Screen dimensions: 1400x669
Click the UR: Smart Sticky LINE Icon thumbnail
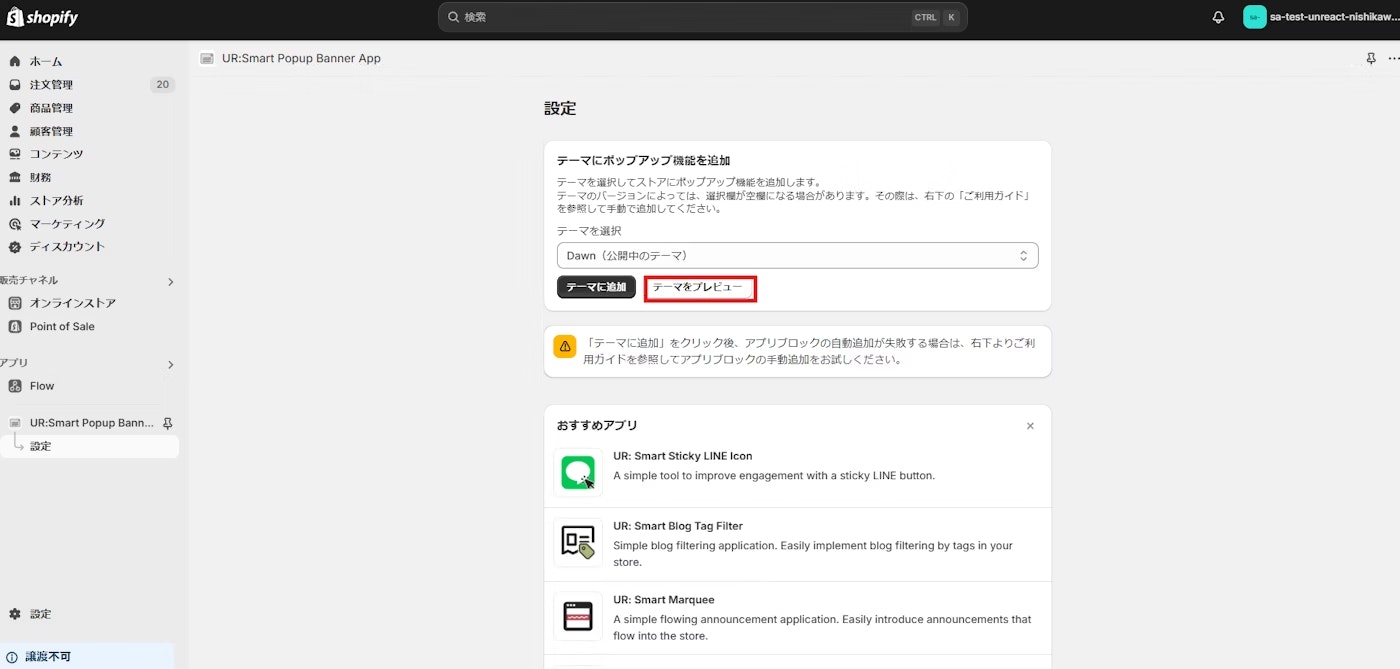point(578,472)
